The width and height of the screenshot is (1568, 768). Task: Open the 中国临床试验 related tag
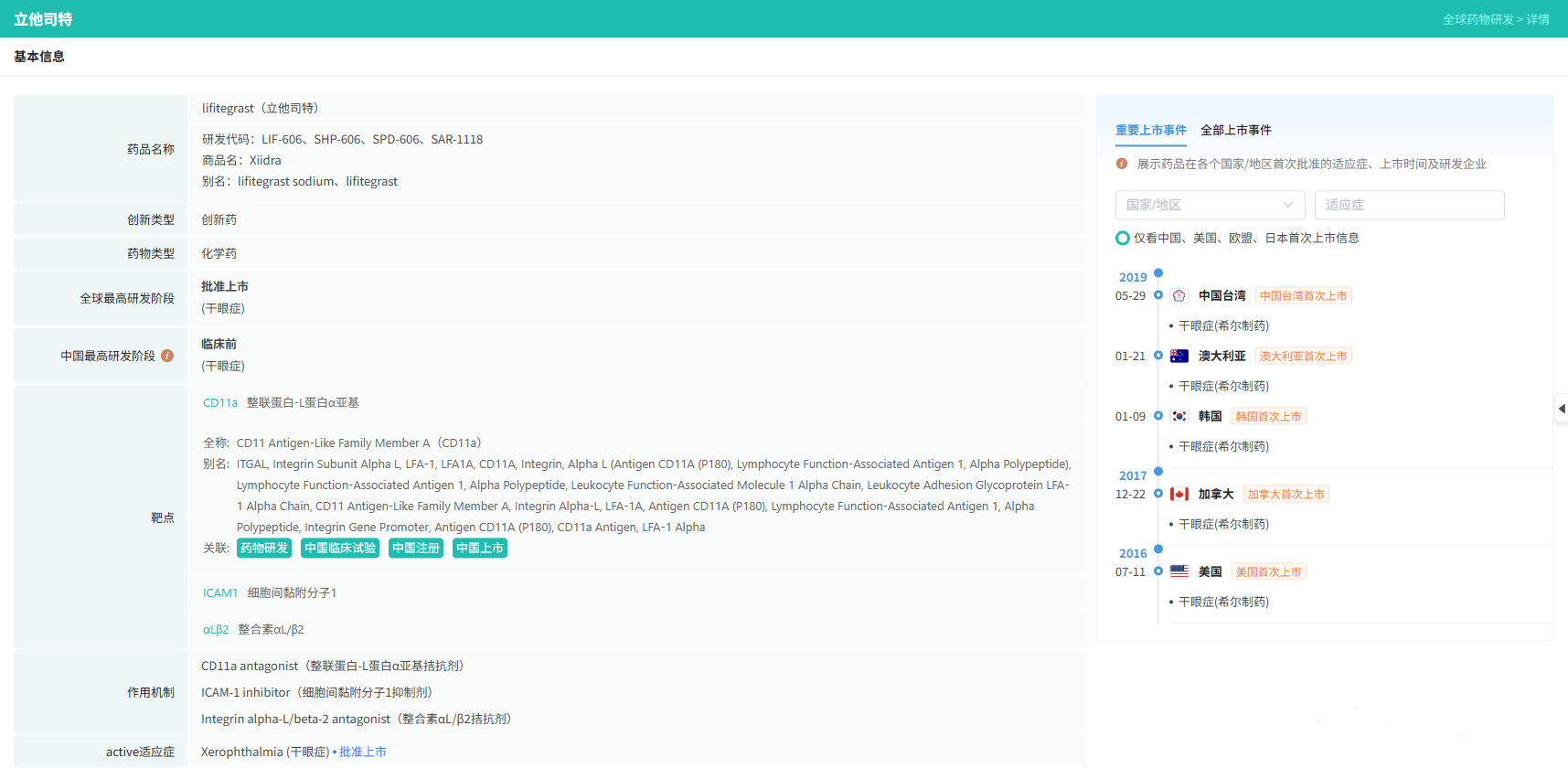(x=340, y=548)
